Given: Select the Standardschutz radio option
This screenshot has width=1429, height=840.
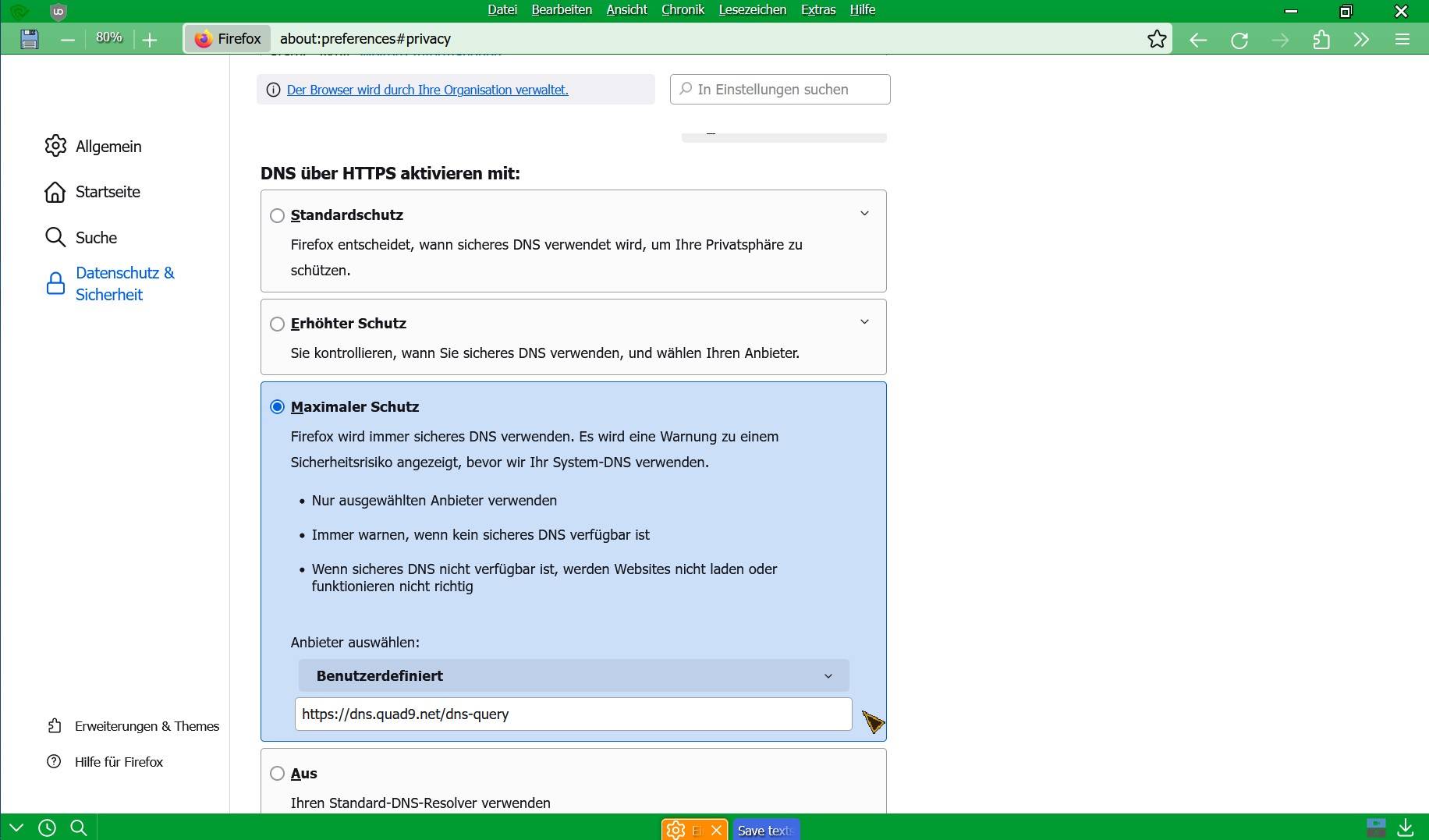Looking at the screenshot, I should pyautogui.click(x=277, y=215).
